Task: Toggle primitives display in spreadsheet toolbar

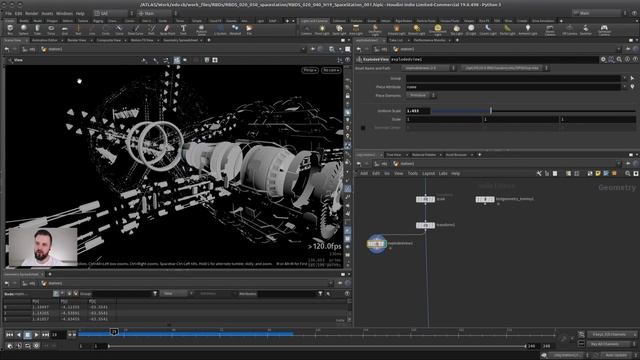Action: tap(69, 293)
